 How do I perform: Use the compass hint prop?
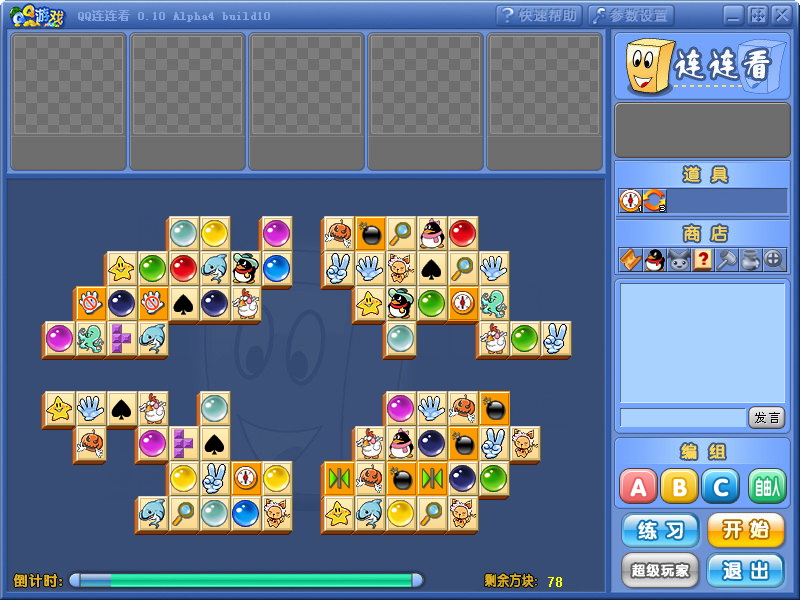(x=629, y=201)
